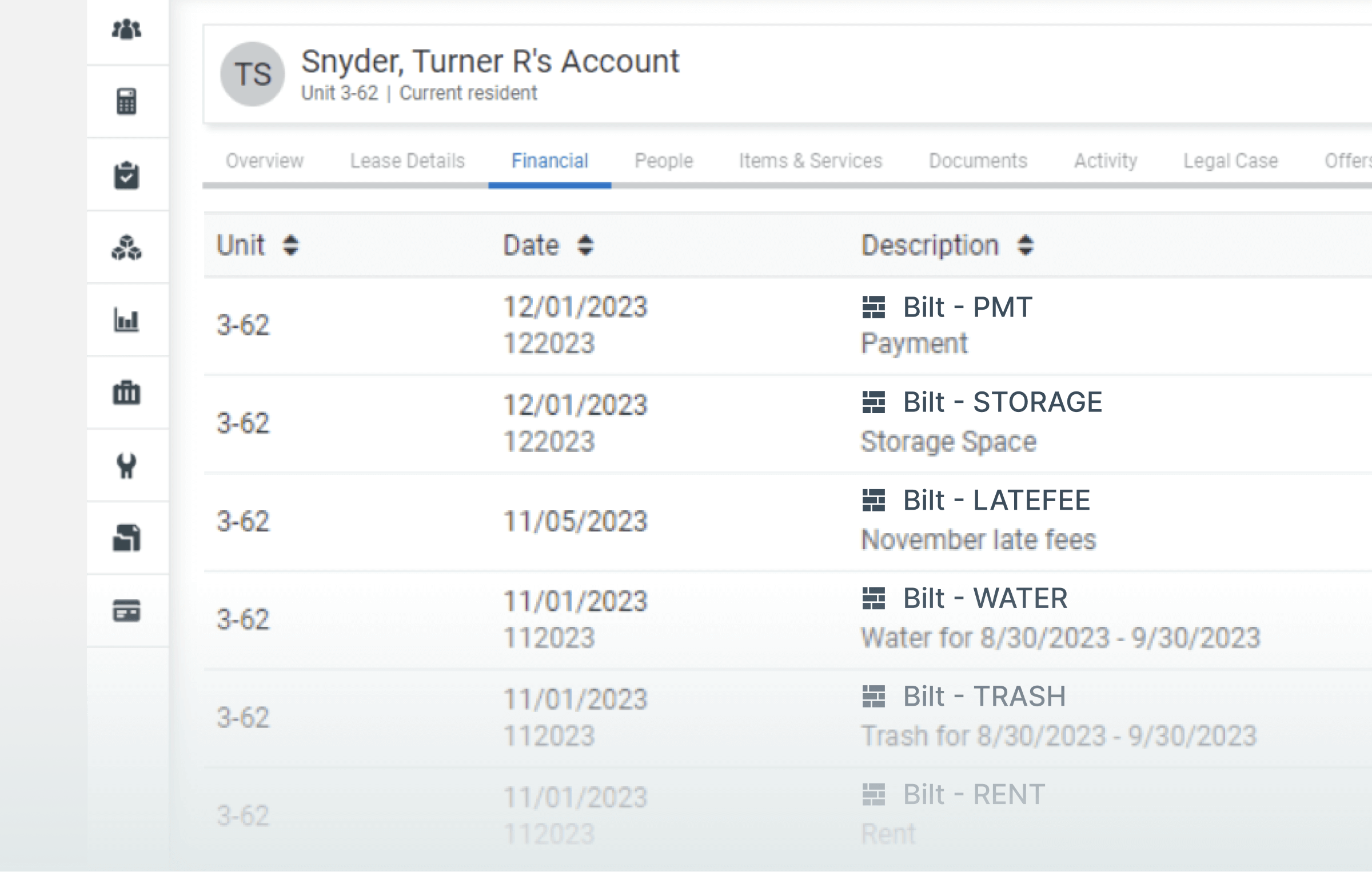Switch to the Items & Services tab

(x=810, y=161)
